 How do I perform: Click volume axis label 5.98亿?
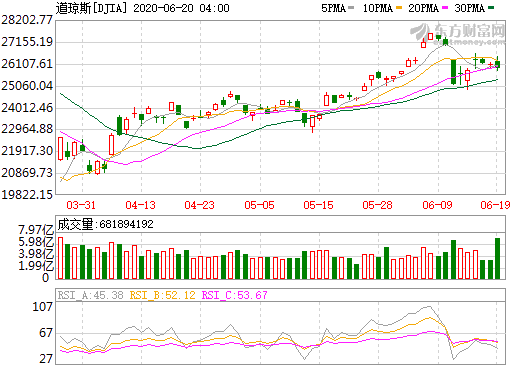(36, 242)
